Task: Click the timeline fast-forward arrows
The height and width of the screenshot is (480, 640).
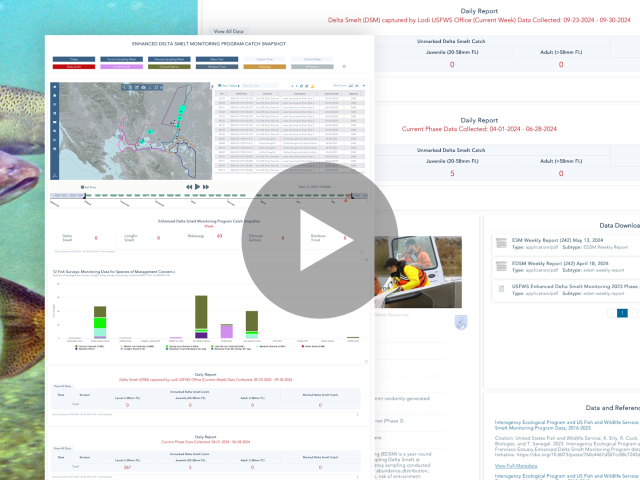Action: point(204,186)
